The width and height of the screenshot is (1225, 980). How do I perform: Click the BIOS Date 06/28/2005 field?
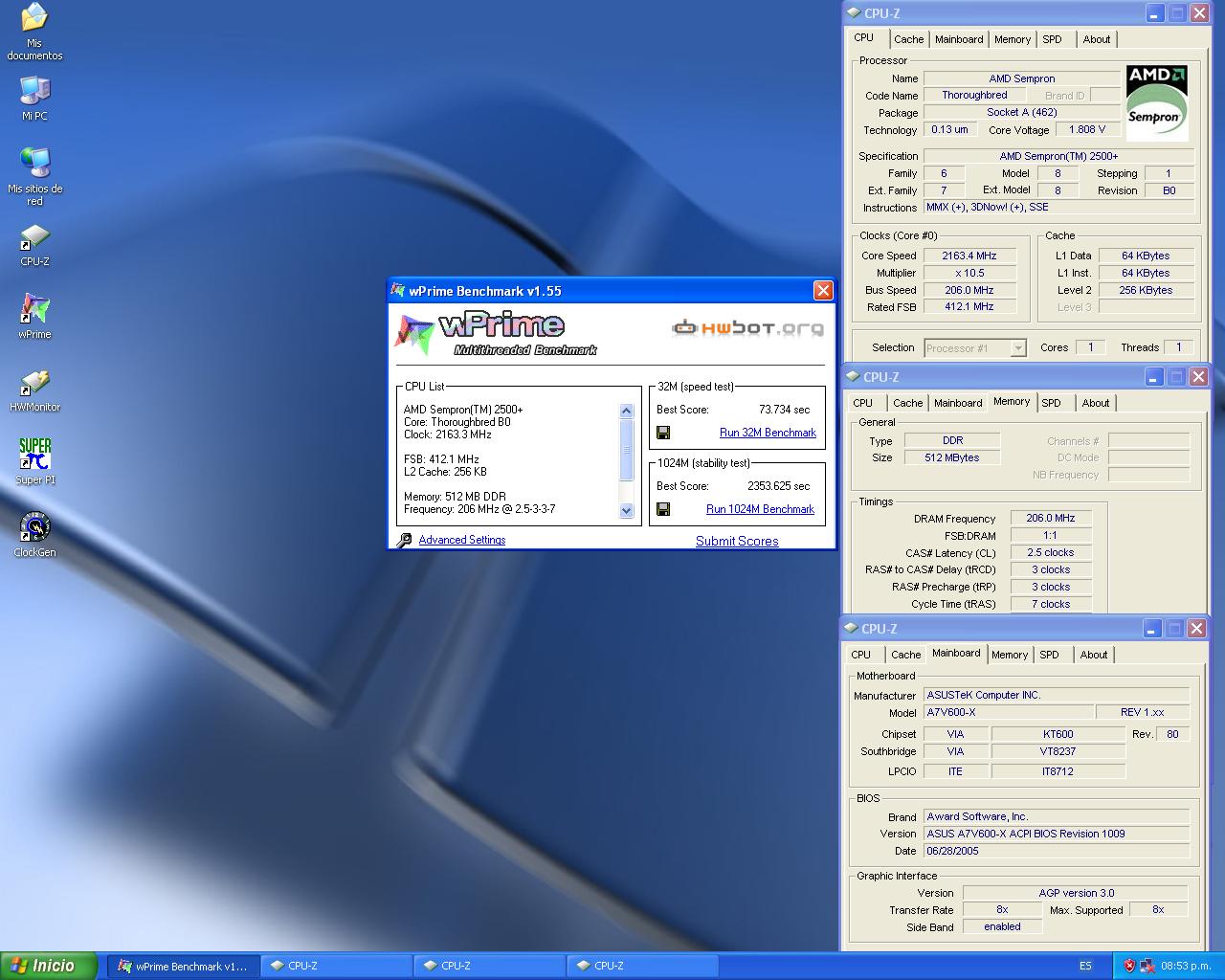(x=1057, y=851)
